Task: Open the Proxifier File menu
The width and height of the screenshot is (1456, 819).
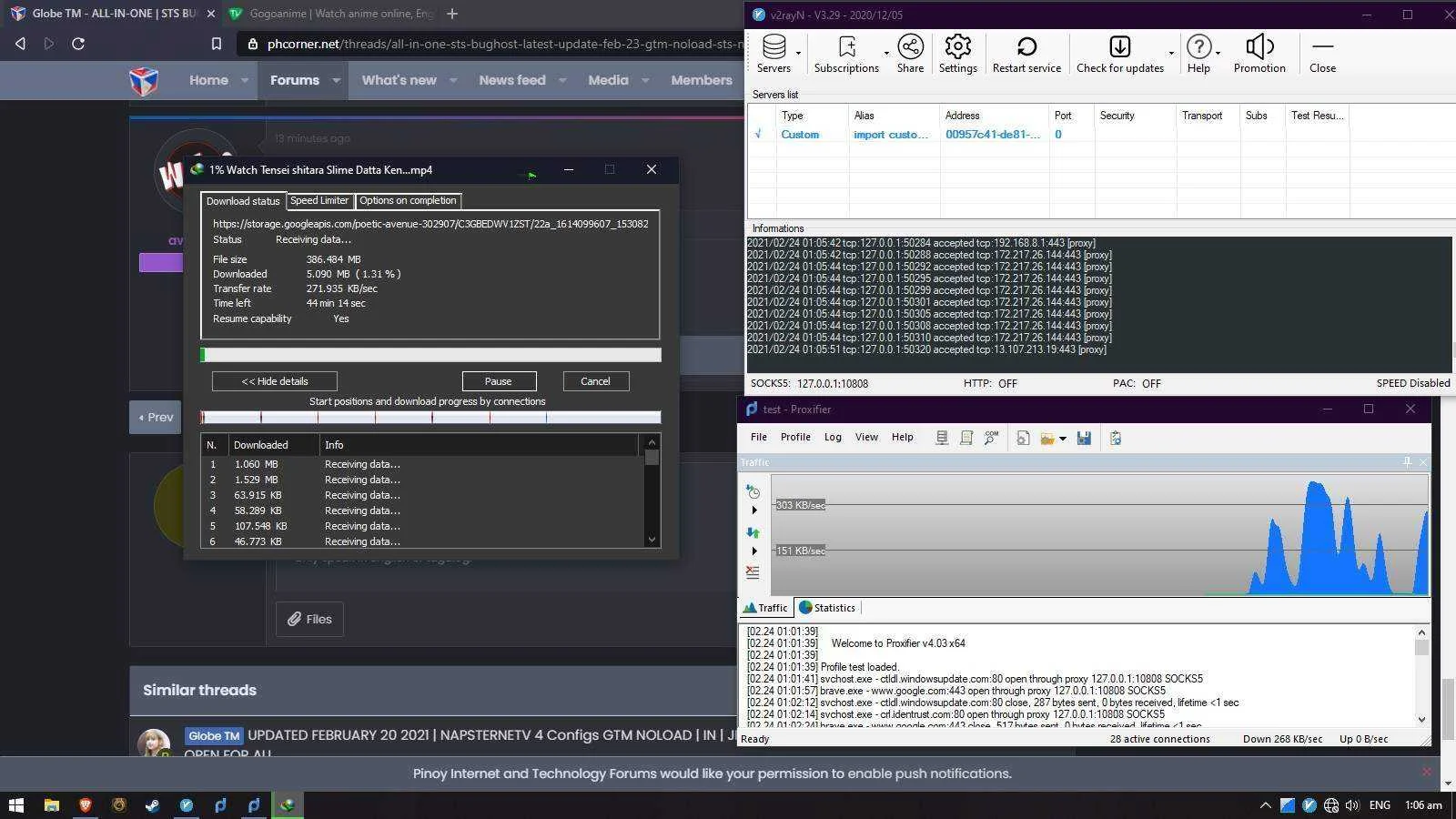Action: 759,437
